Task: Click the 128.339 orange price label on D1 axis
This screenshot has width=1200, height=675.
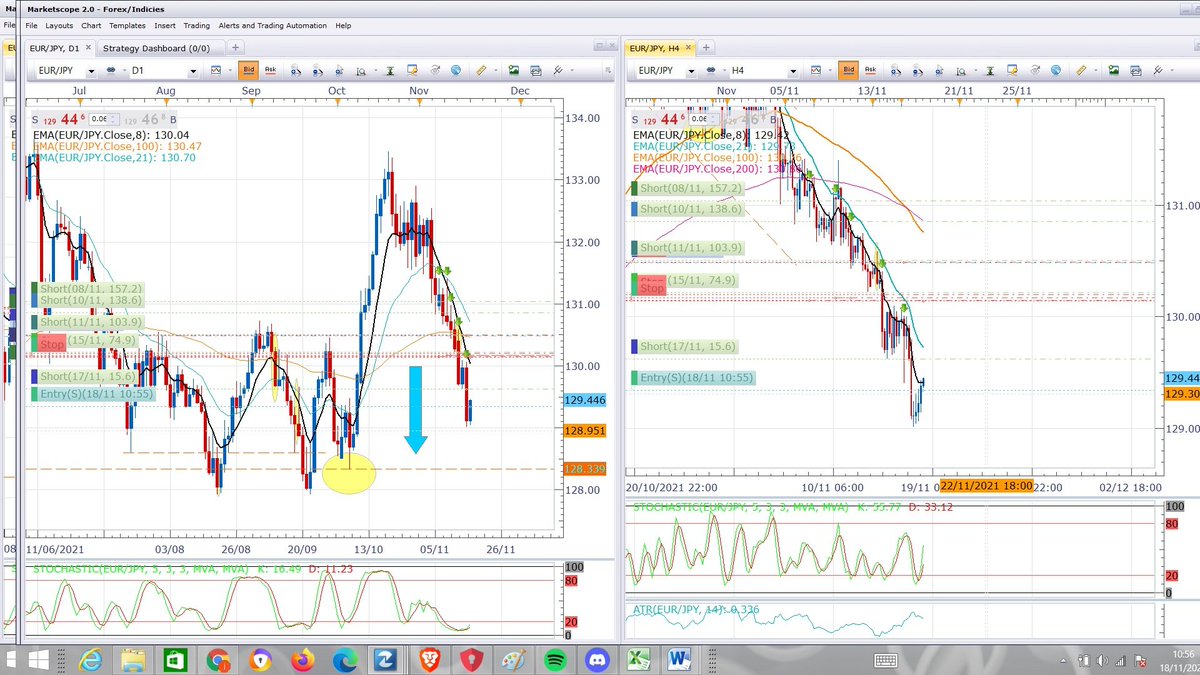Action: (585, 469)
